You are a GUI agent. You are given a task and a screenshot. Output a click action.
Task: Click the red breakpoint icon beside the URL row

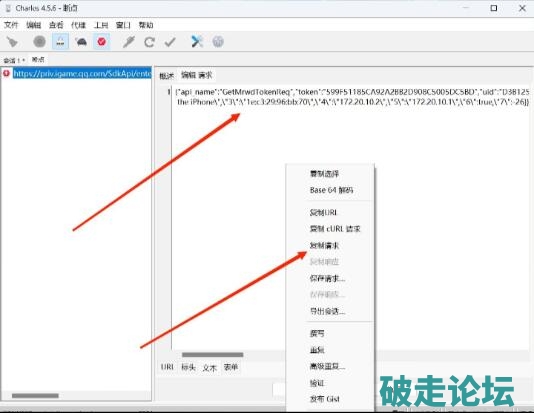pos(6,73)
